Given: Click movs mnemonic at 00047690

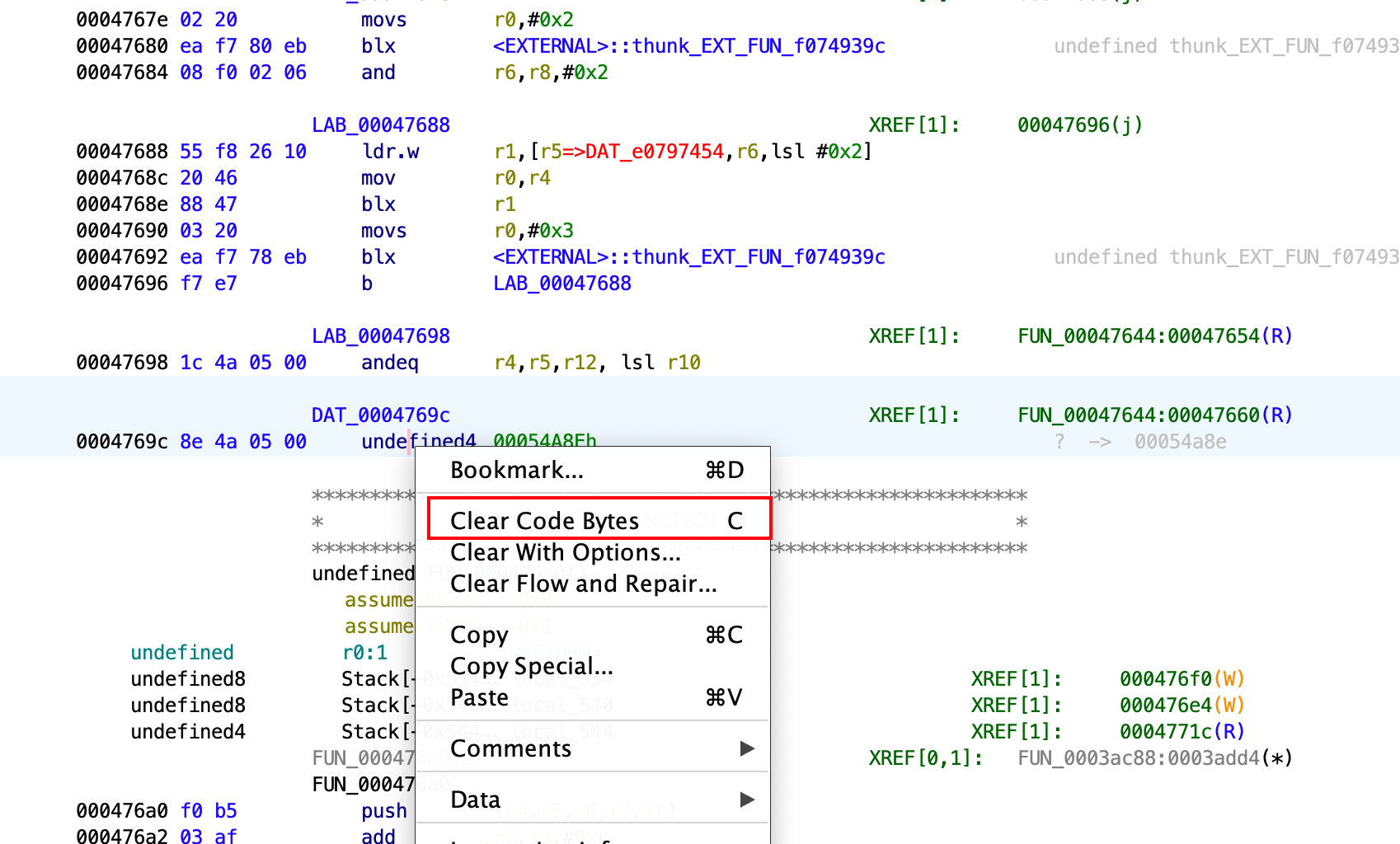Looking at the screenshot, I should [x=384, y=231].
